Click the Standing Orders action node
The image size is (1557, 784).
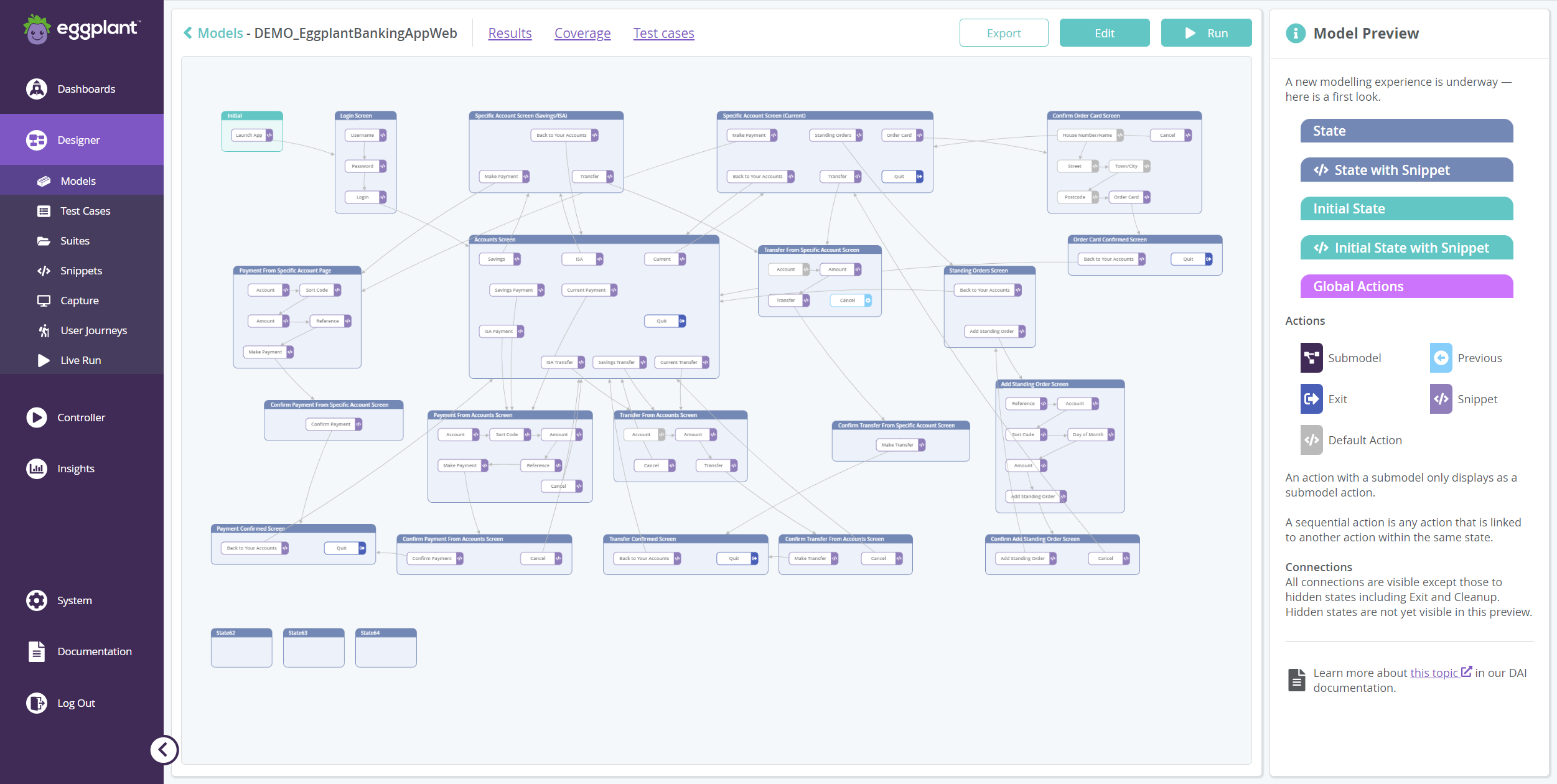[x=836, y=135]
